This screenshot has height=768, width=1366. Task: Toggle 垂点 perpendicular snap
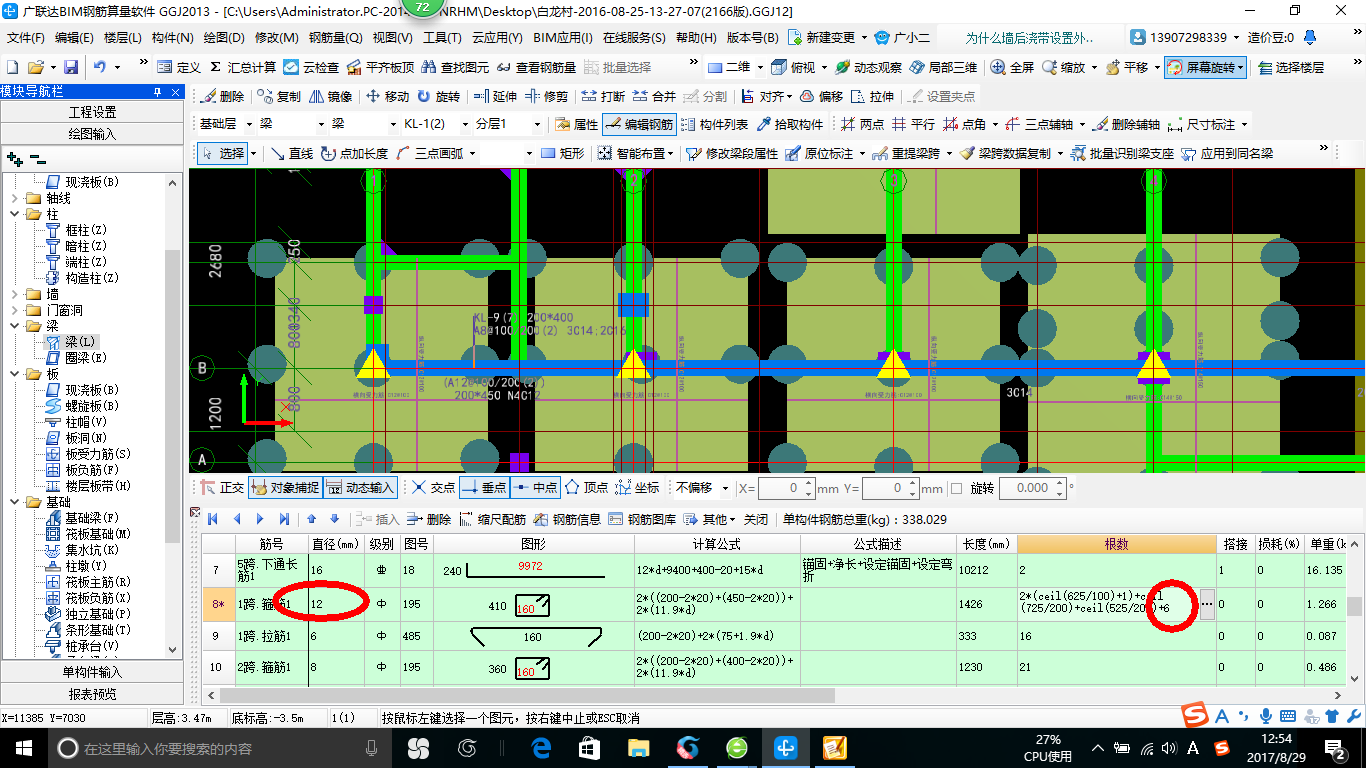(x=484, y=487)
